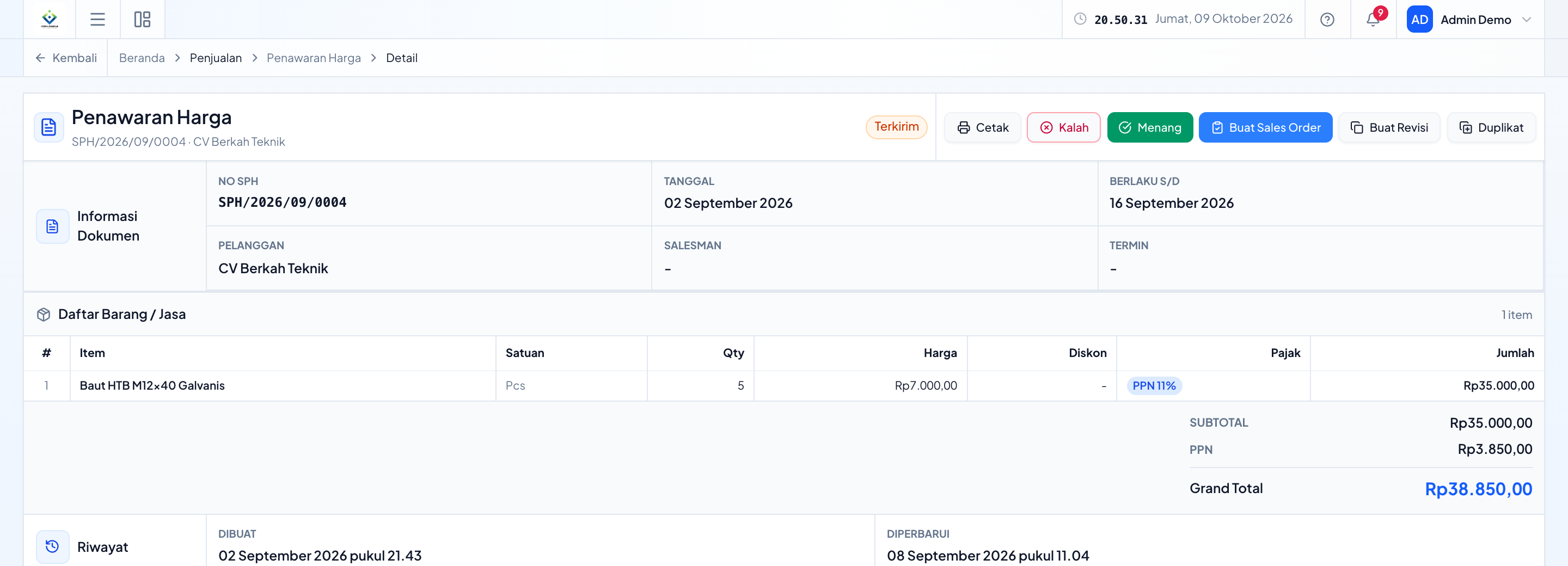Viewport: 1568px width, 566px height.
Task: Click the company logo icon
Action: click(x=50, y=19)
